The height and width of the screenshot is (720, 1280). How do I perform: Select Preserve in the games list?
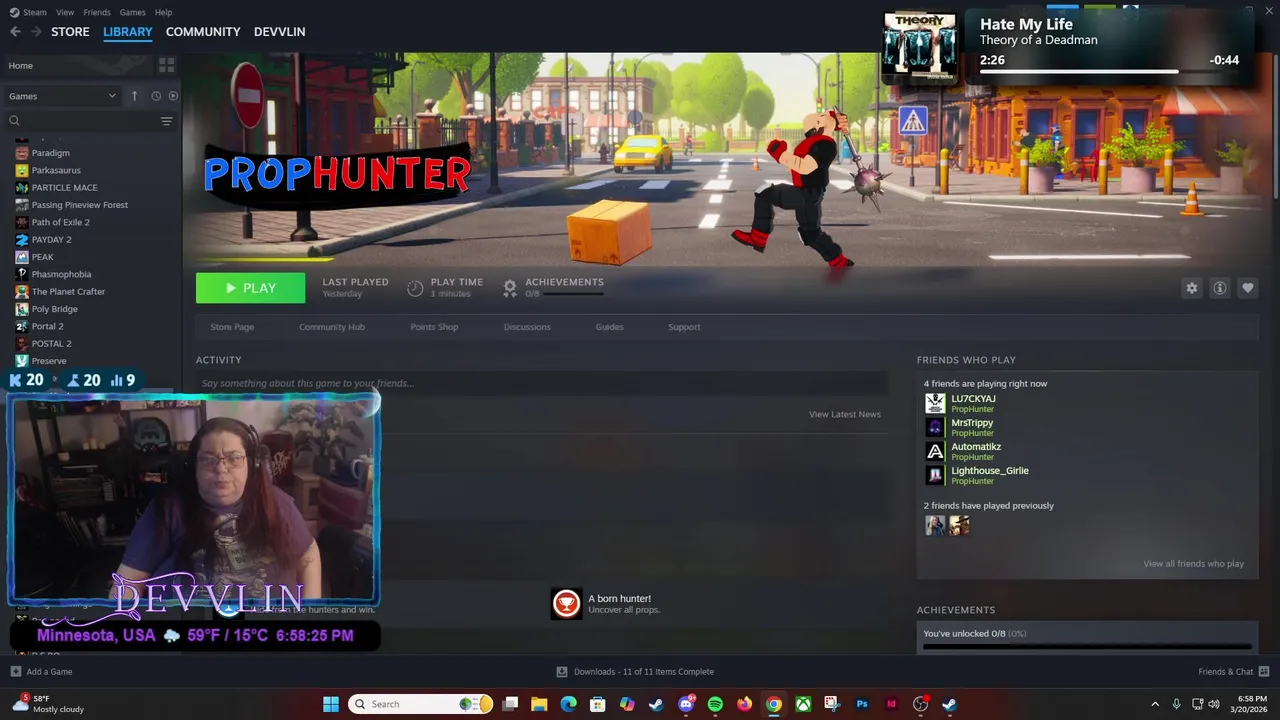(49, 361)
